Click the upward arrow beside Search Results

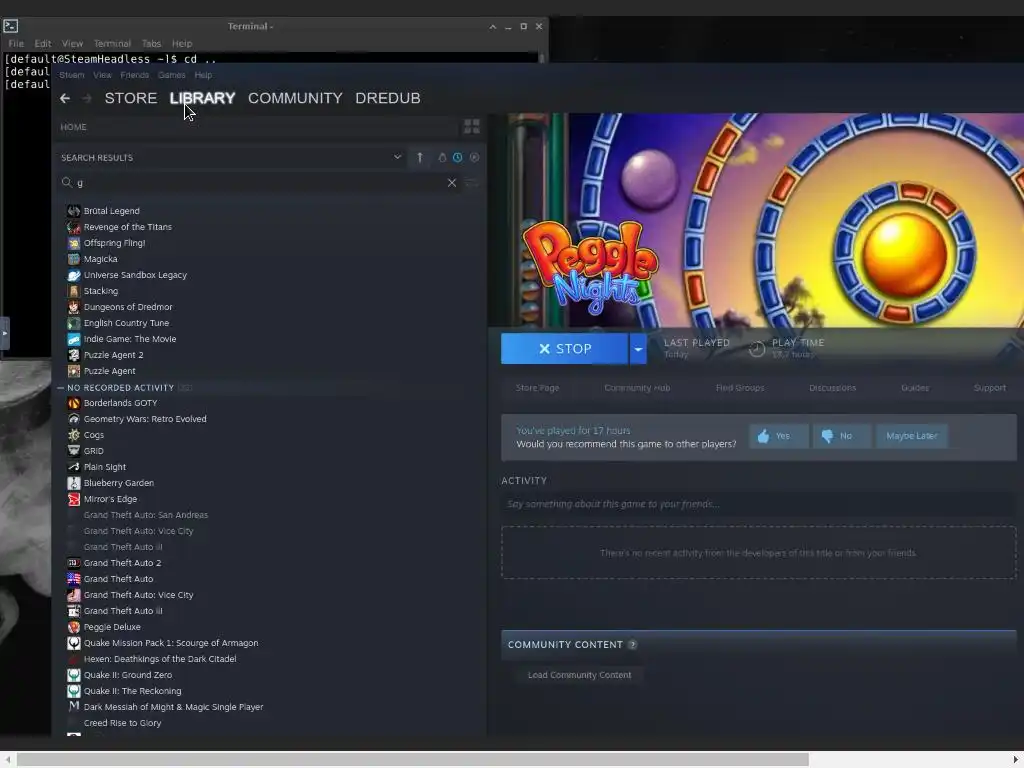pyautogui.click(x=420, y=157)
